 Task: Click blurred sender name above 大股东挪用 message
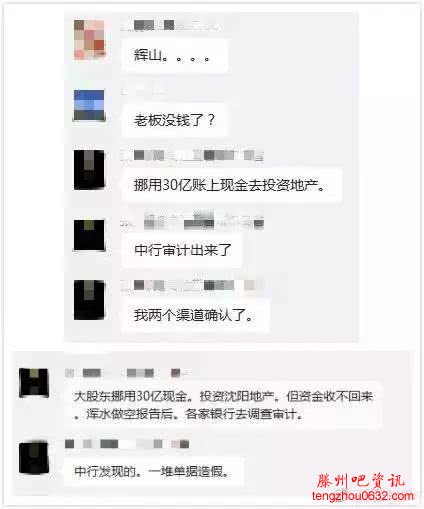pos(127,373)
